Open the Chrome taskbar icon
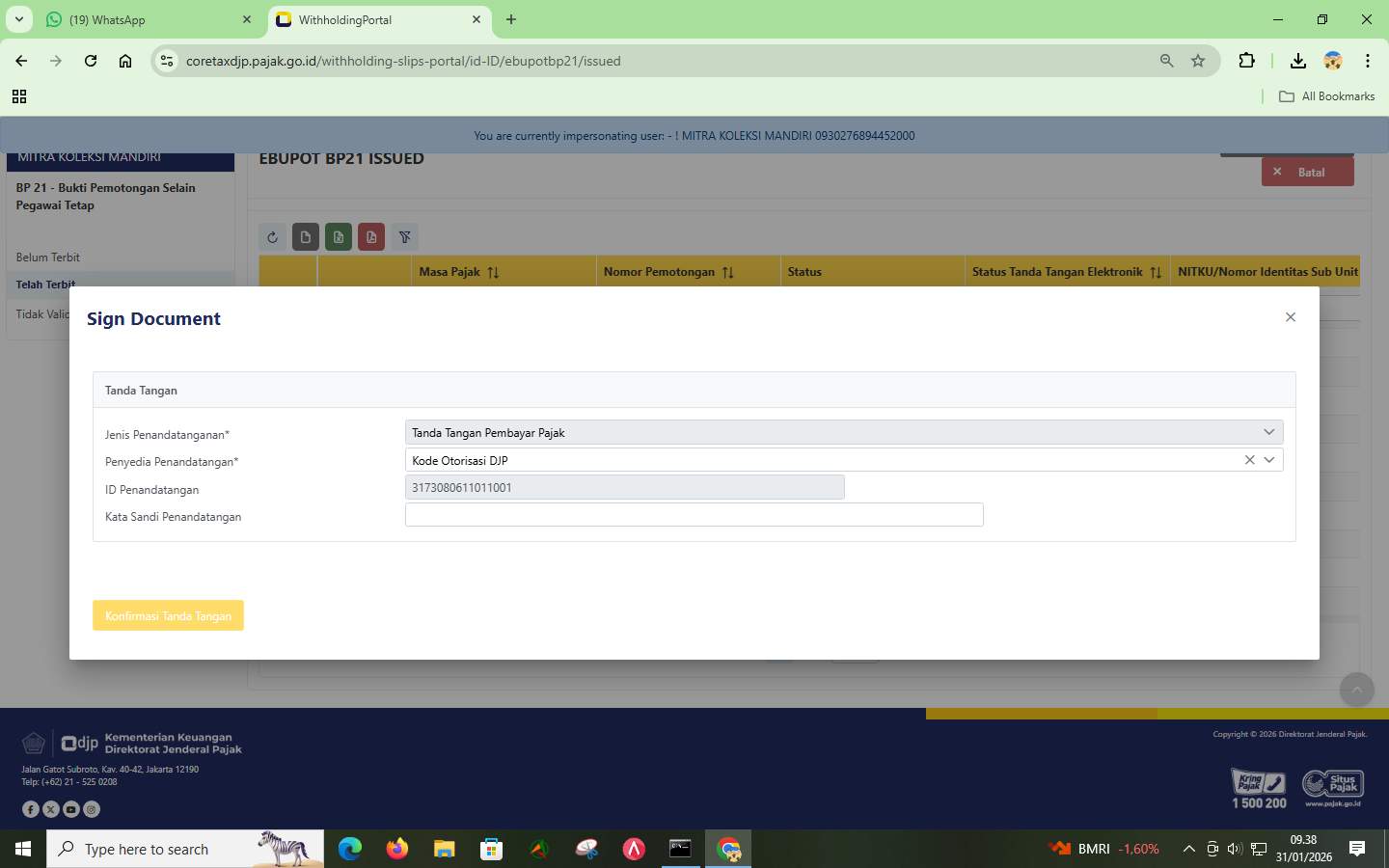1389x868 pixels. (728, 849)
